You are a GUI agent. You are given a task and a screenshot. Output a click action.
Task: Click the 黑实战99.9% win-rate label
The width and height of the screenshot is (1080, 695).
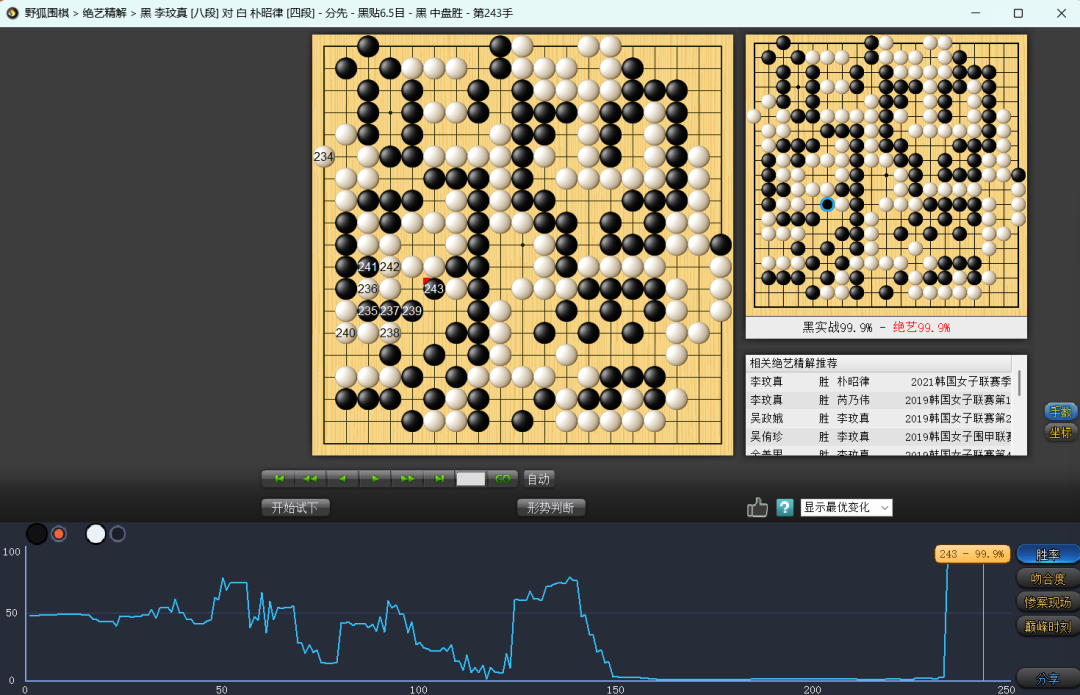pyautogui.click(x=838, y=328)
